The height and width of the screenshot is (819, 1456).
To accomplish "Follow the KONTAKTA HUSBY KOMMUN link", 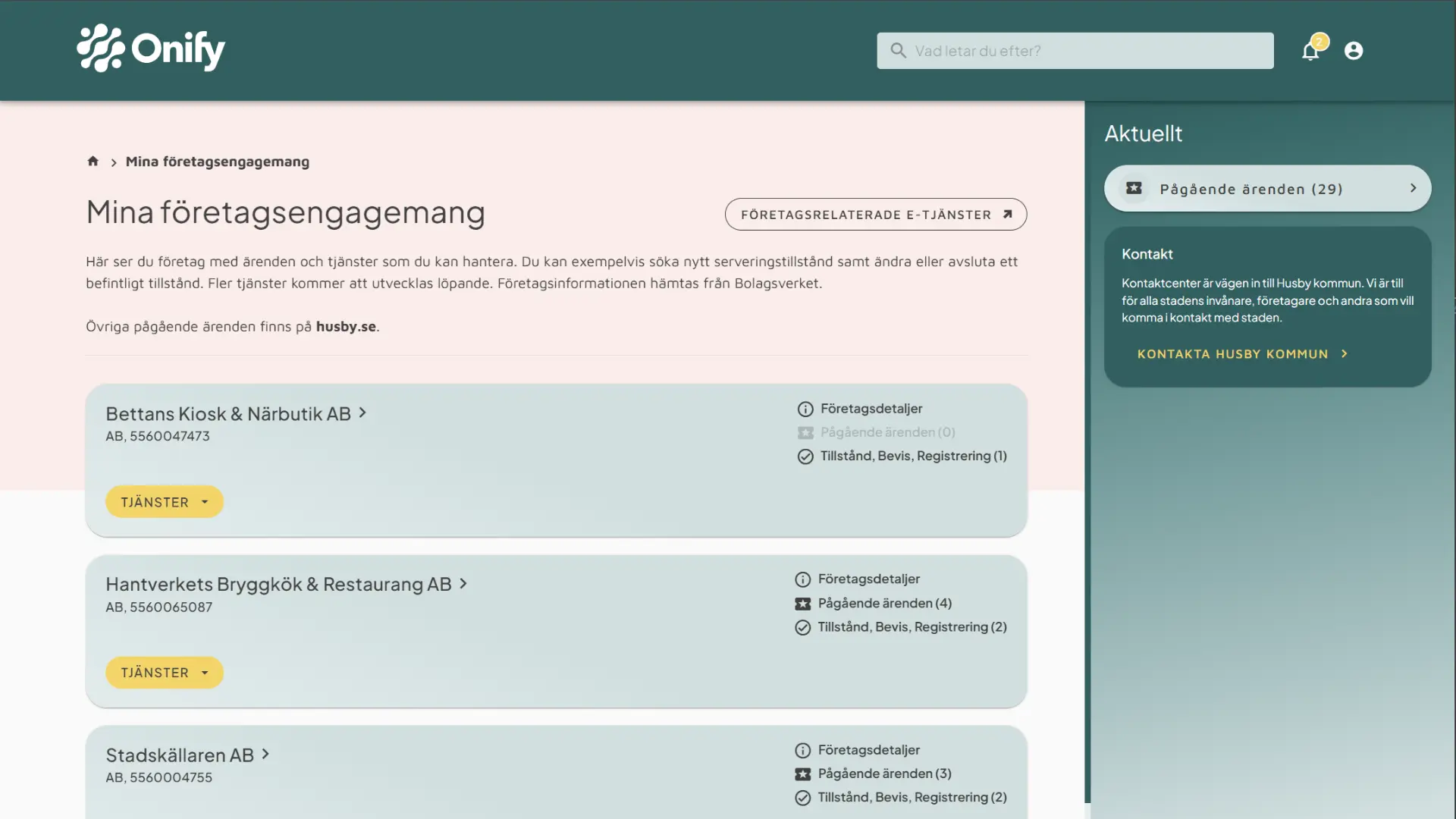I will [x=1241, y=353].
